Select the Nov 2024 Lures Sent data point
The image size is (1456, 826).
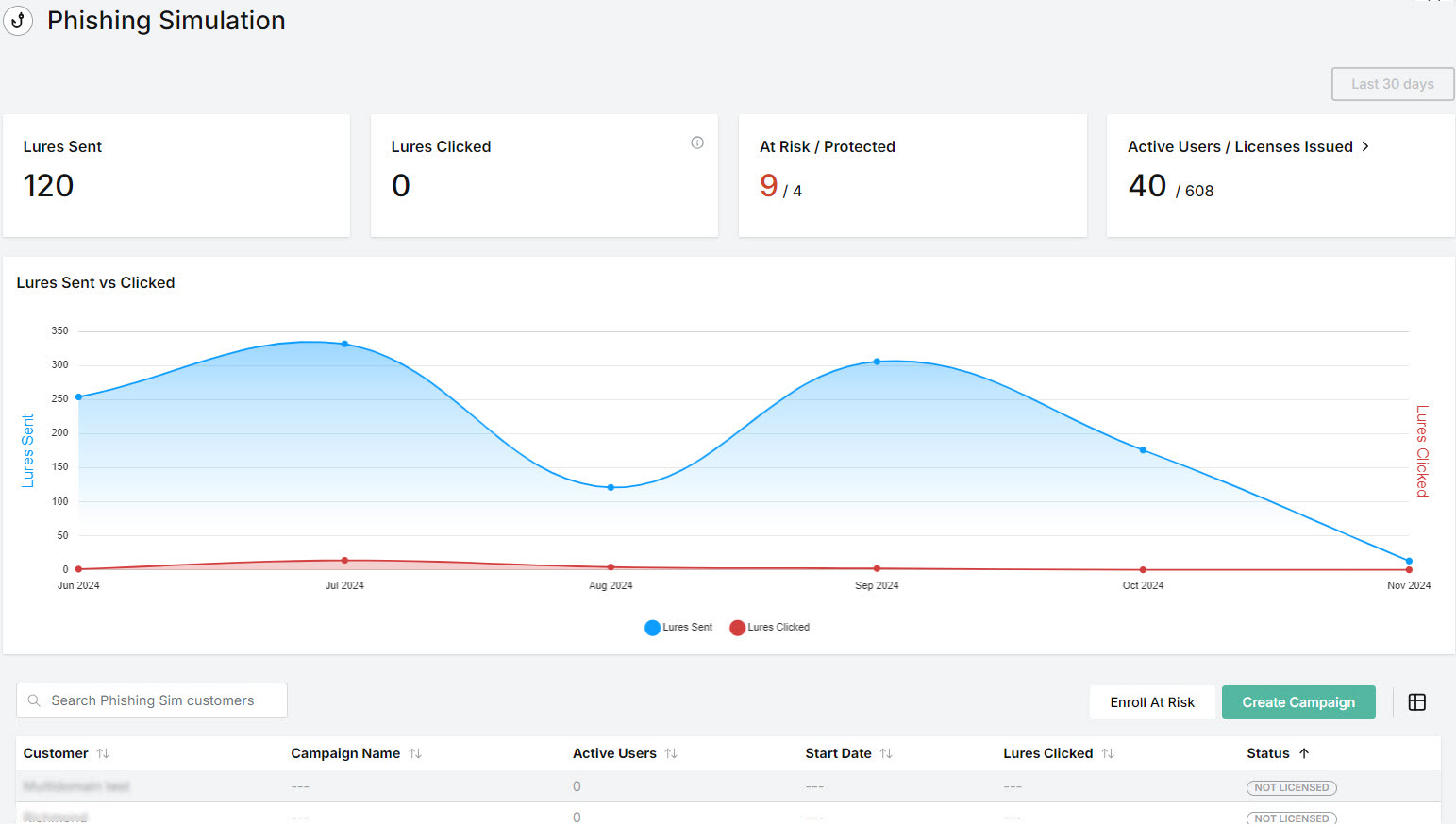pos(1409,561)
